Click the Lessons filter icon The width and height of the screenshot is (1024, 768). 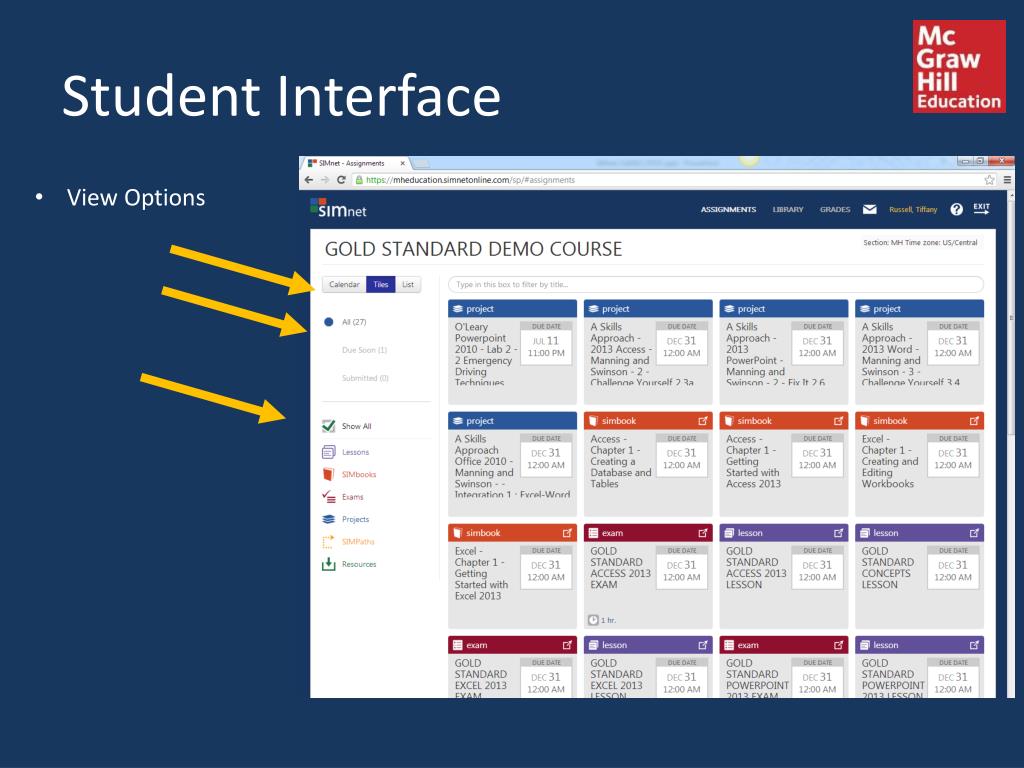click(x=328, y=452)
